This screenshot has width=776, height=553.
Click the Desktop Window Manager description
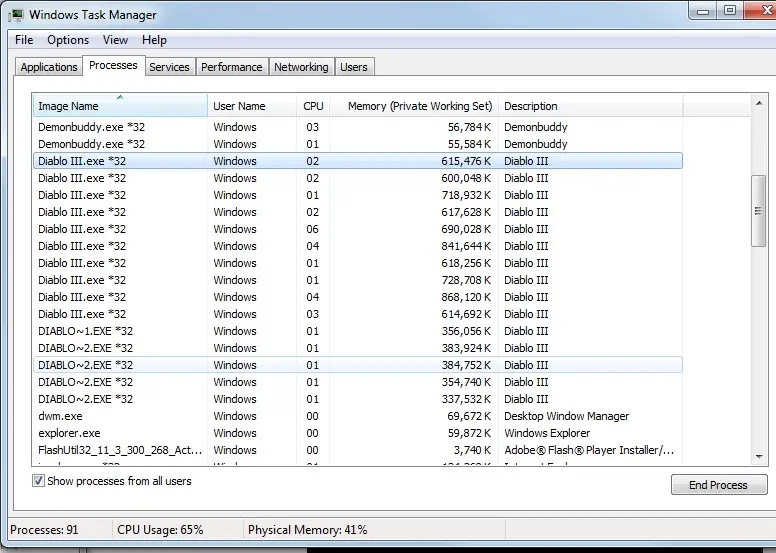(566, 416)
